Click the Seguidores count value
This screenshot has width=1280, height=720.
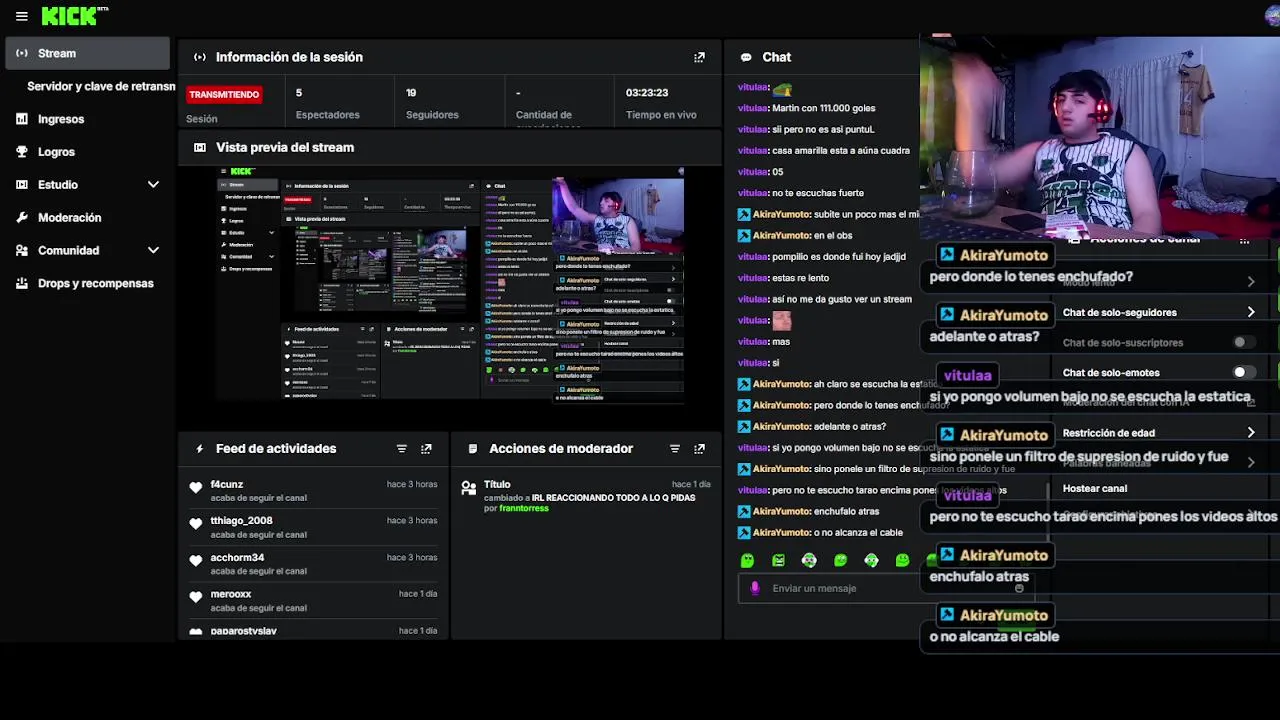point(411,92)
